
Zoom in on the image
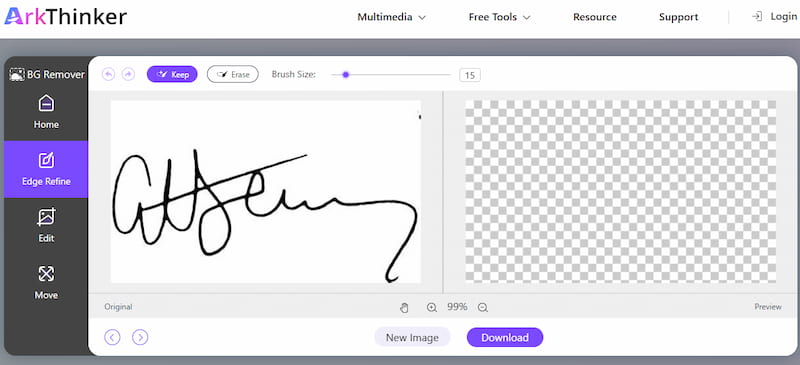pyautogui.click(x=432, y=307)
